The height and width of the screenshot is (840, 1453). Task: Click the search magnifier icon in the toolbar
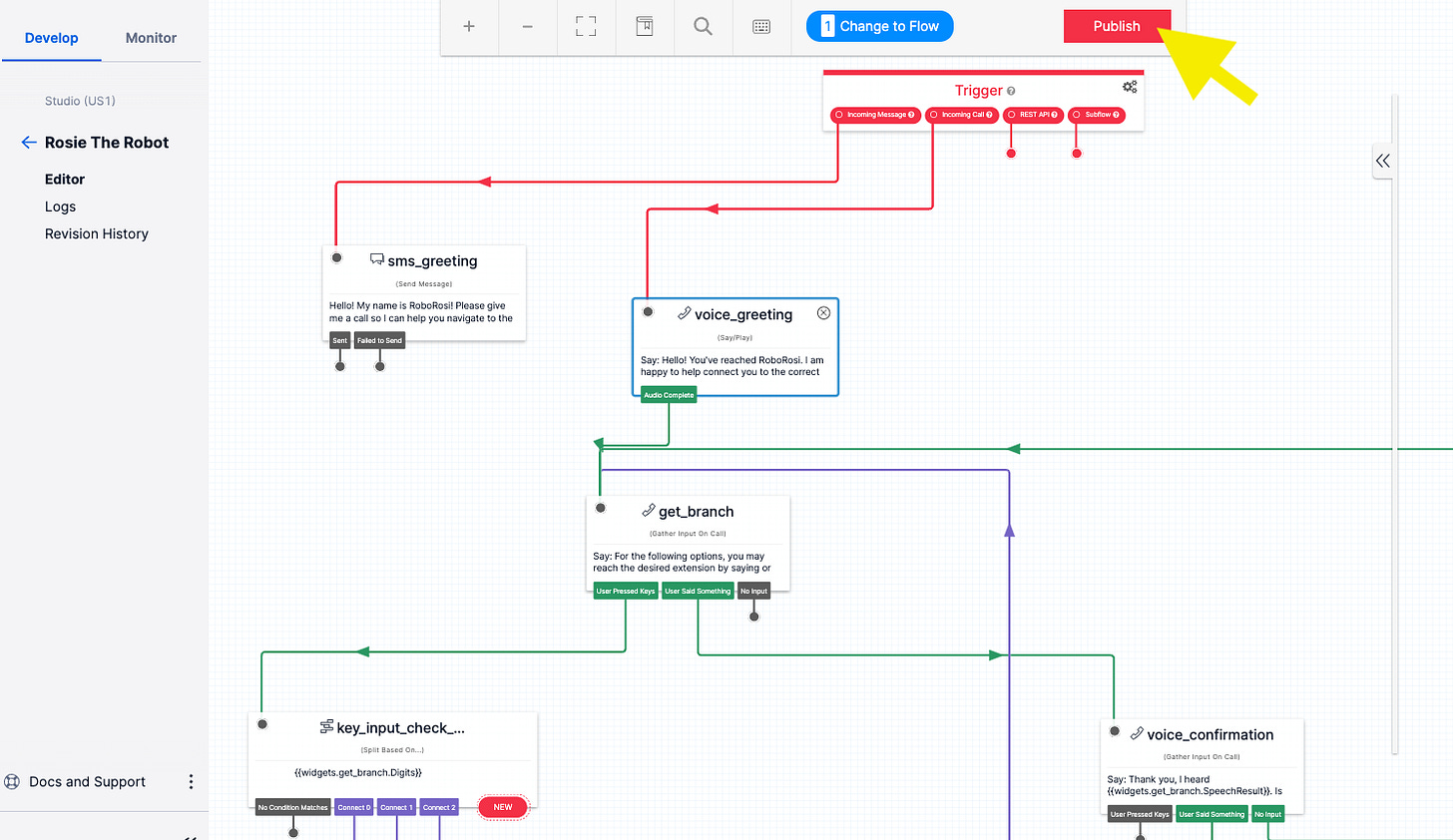(703, 26)
